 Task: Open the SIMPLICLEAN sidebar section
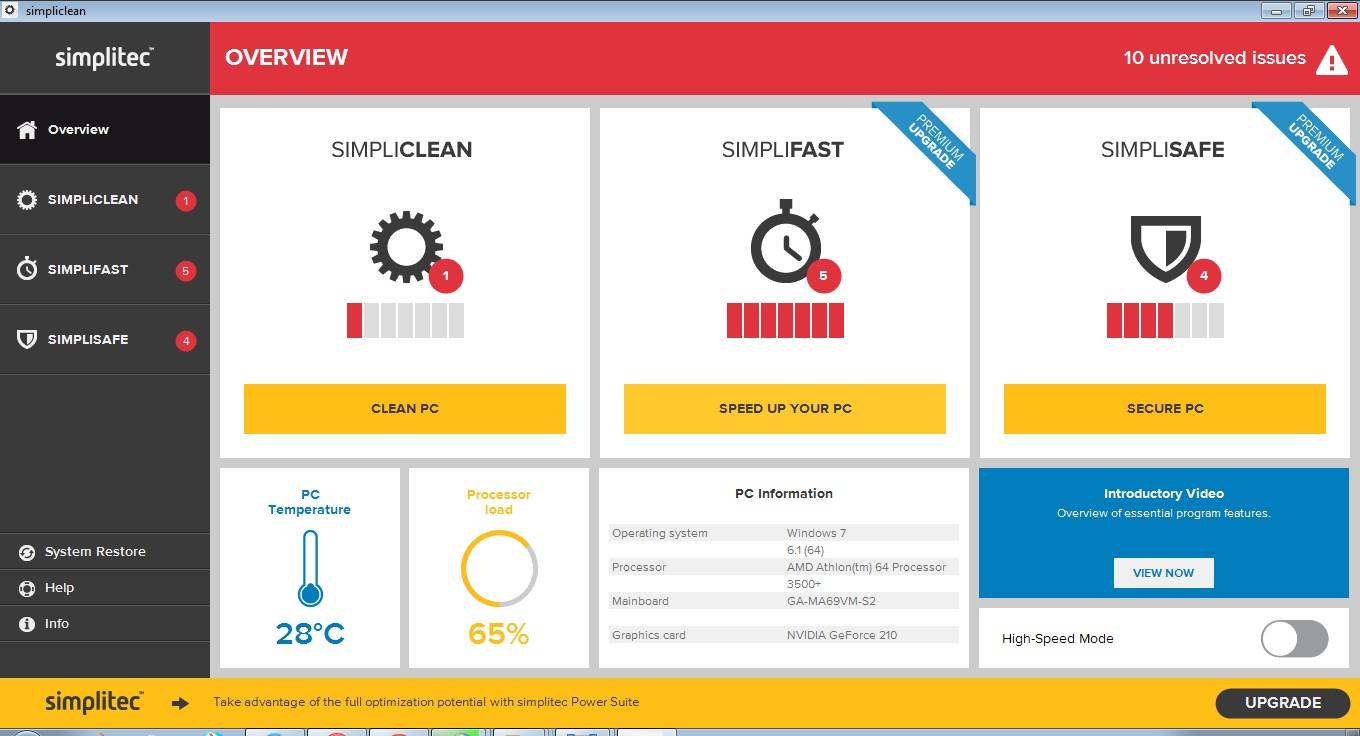(x=105, y=200)
